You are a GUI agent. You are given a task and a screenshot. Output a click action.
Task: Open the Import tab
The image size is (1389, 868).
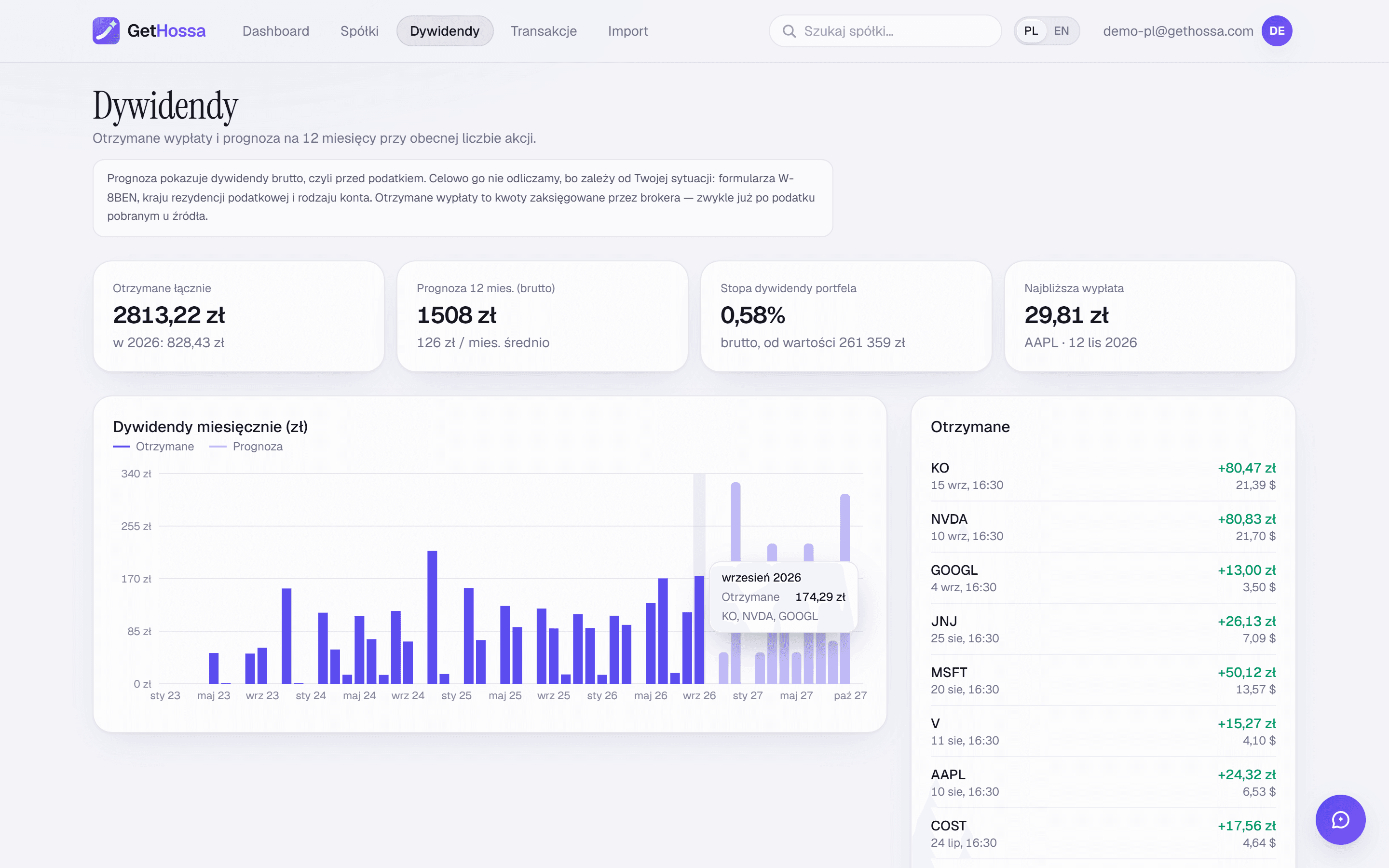[x=628, y=31]
